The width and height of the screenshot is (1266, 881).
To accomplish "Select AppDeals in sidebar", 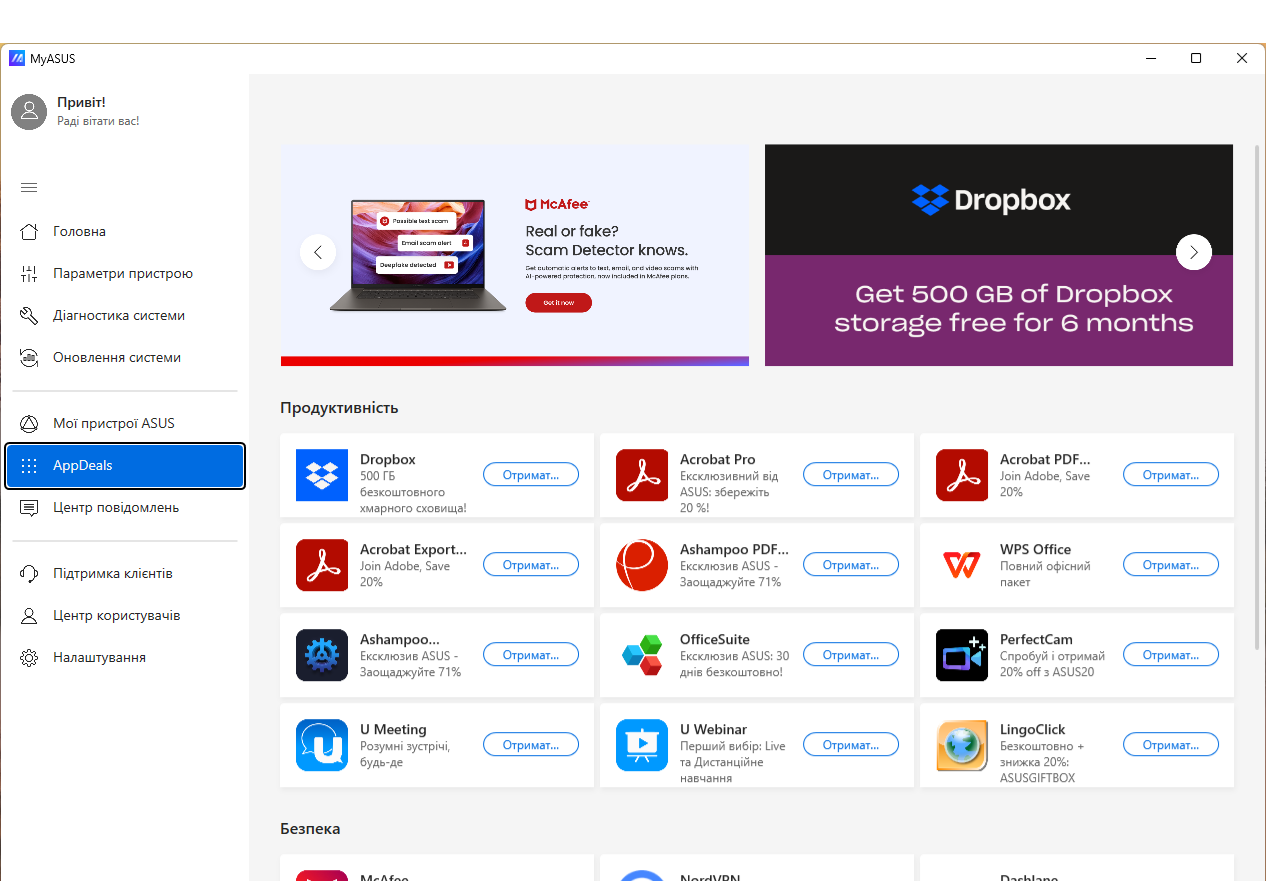I will tap(125, 465).
